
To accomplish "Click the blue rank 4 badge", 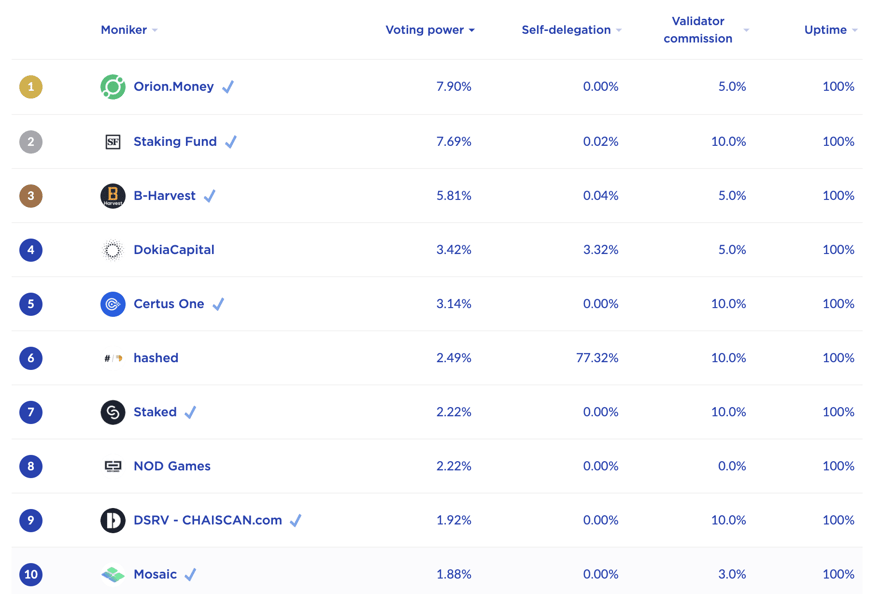I will [x=31, y=250].
